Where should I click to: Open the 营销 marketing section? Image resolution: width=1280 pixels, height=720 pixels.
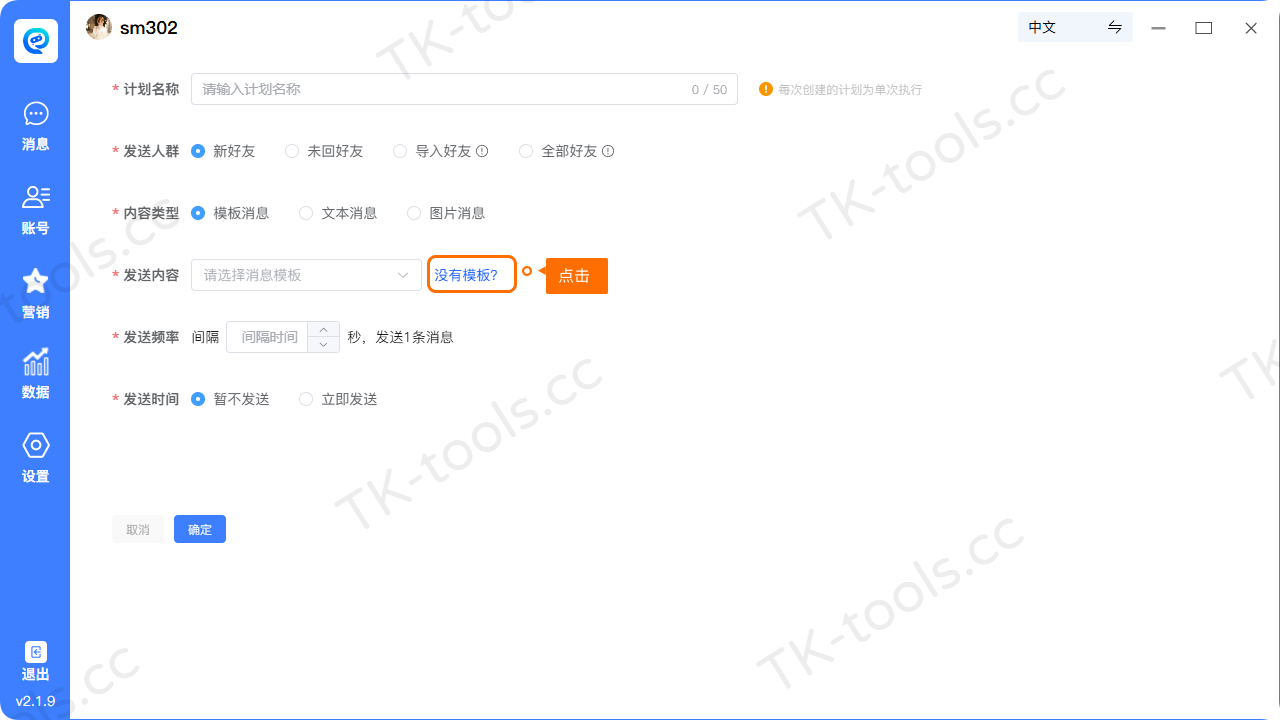coord(36,294)
